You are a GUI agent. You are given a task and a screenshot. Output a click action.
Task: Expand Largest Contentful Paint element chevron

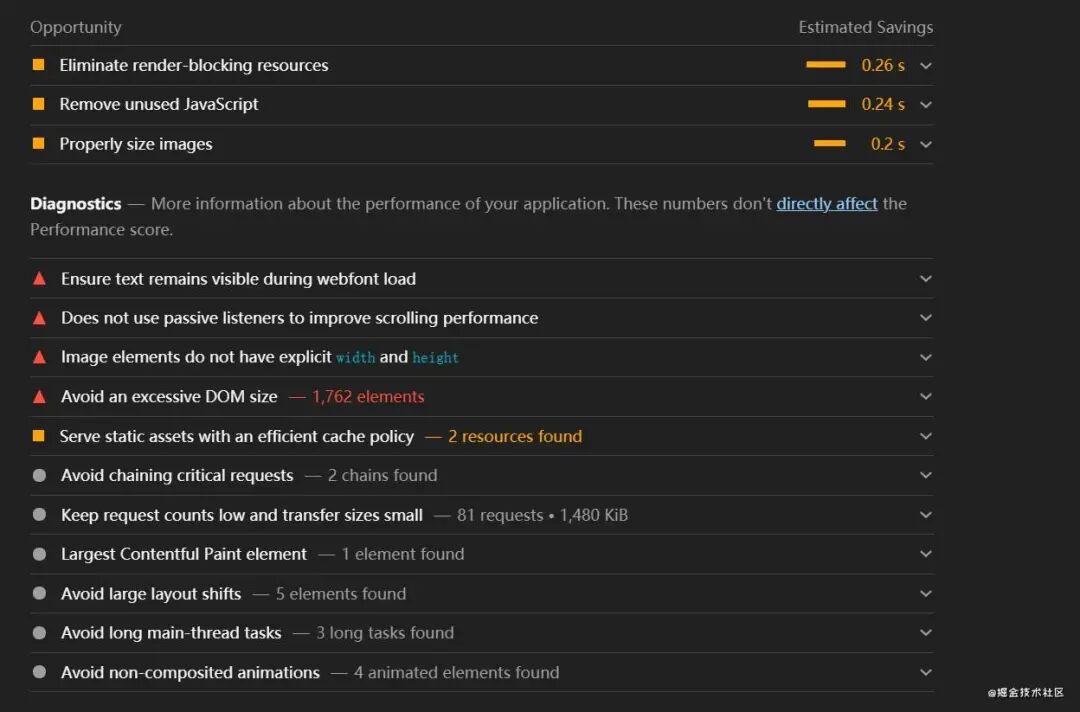pyautogui.click(x=926, y=555)
